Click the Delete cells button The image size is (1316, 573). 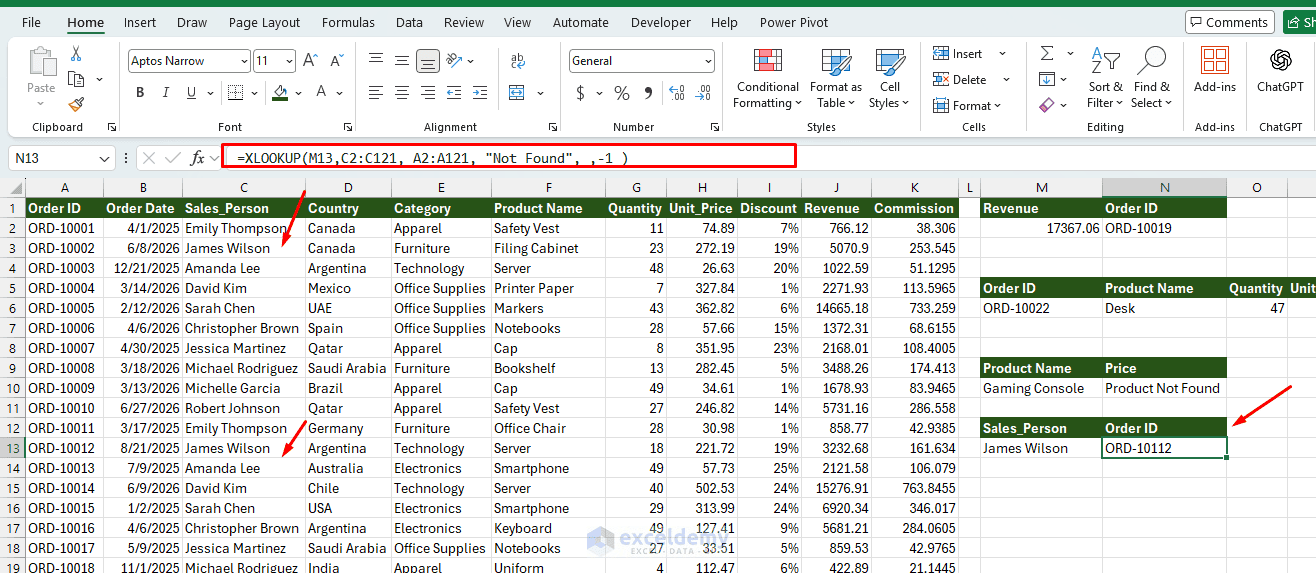click(x=960, y=79)
